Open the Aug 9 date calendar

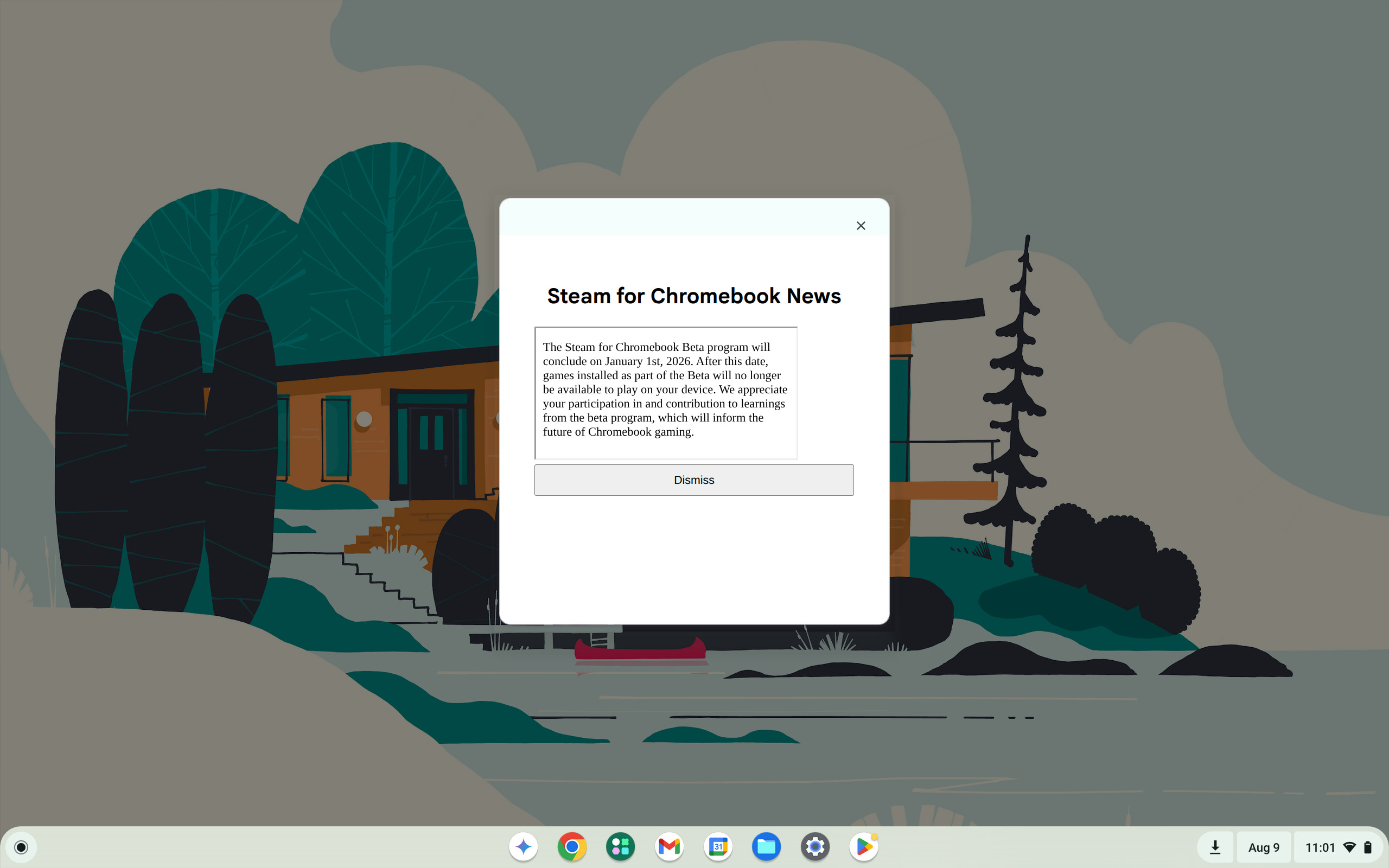[x=1264, y=847]
